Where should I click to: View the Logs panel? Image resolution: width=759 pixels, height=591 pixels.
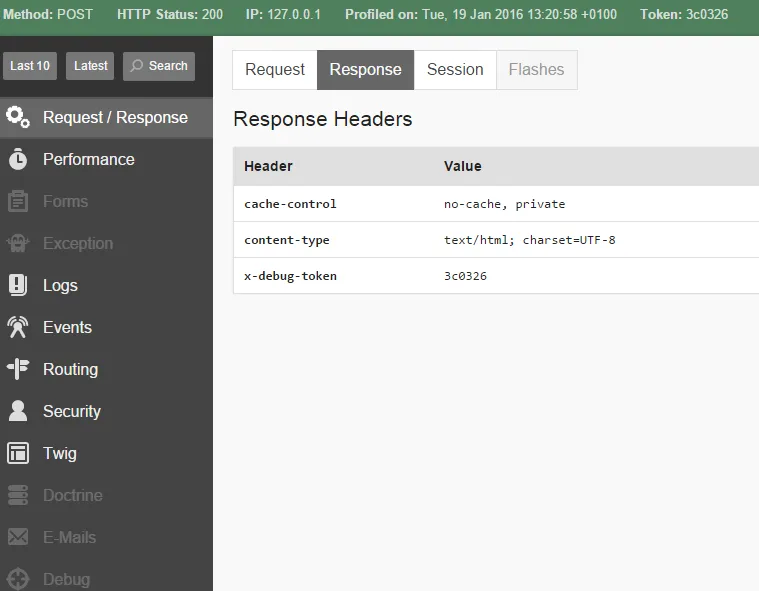(106, 286)
